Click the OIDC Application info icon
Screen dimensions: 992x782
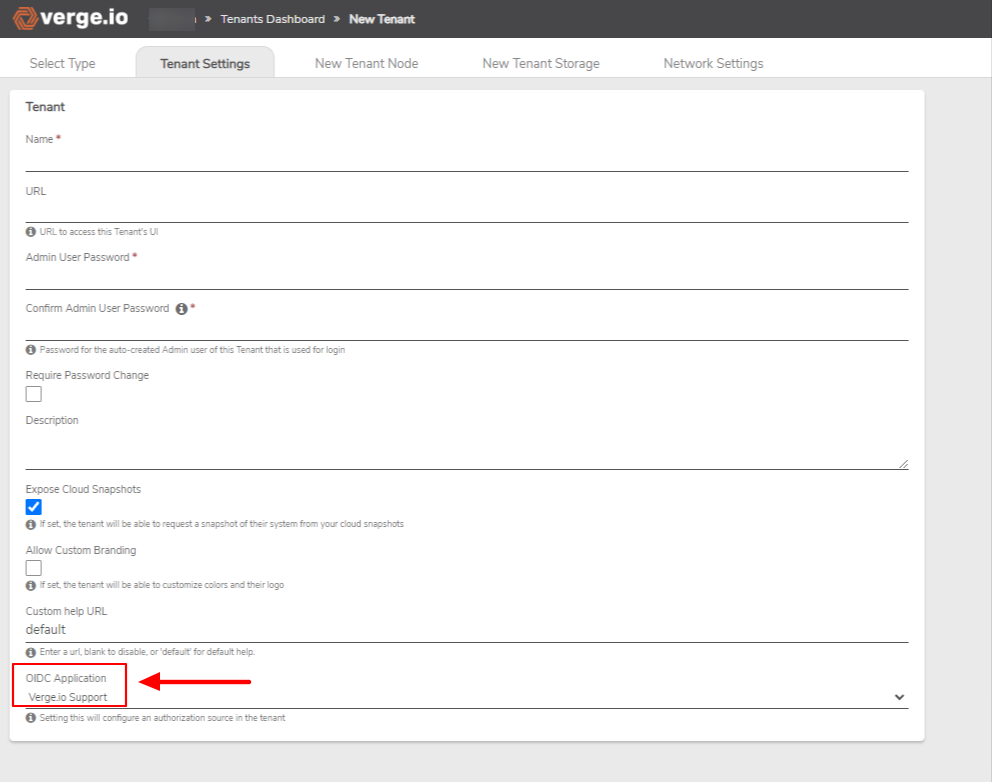click(31, 717)
